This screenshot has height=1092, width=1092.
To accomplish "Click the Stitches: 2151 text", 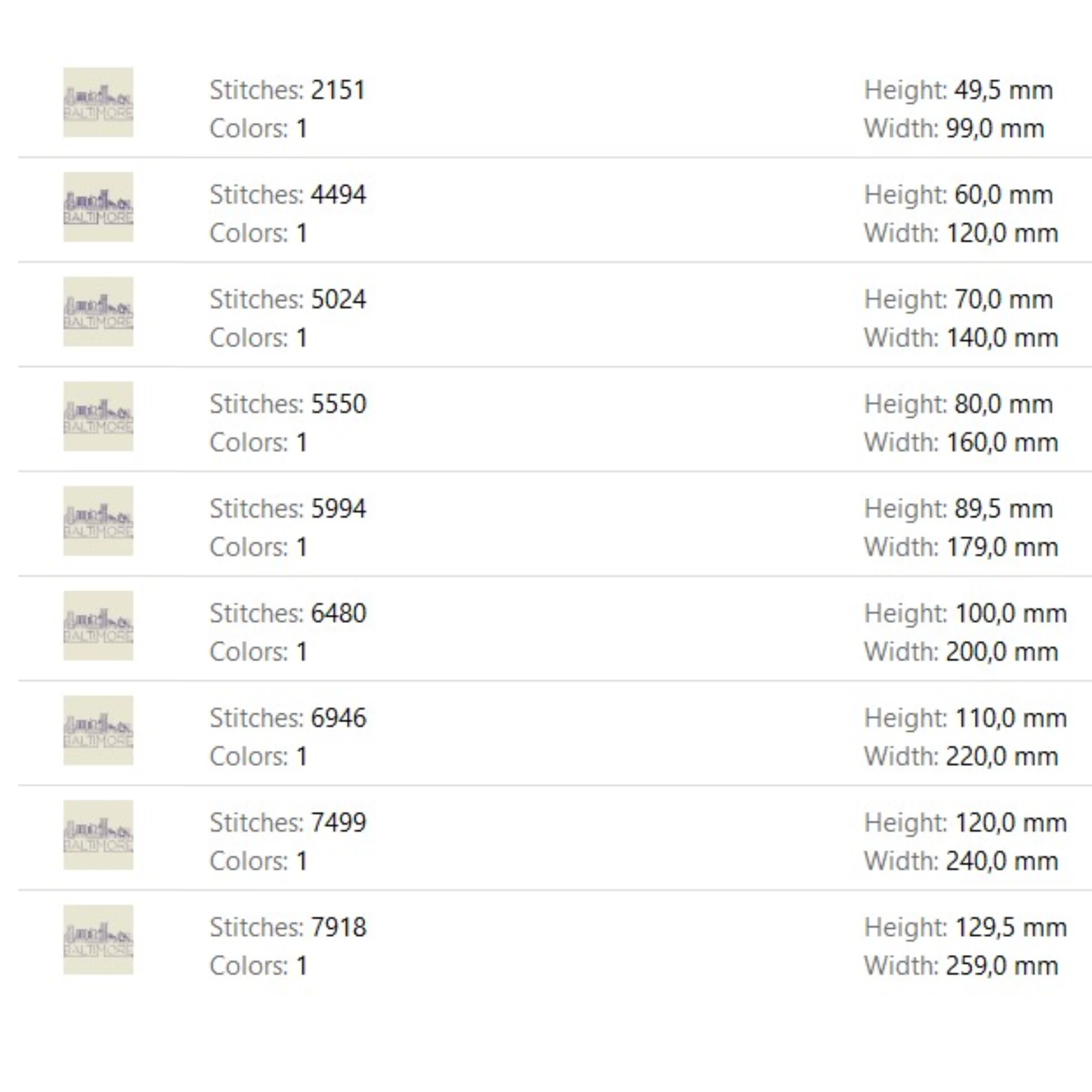I will (288, 90).
